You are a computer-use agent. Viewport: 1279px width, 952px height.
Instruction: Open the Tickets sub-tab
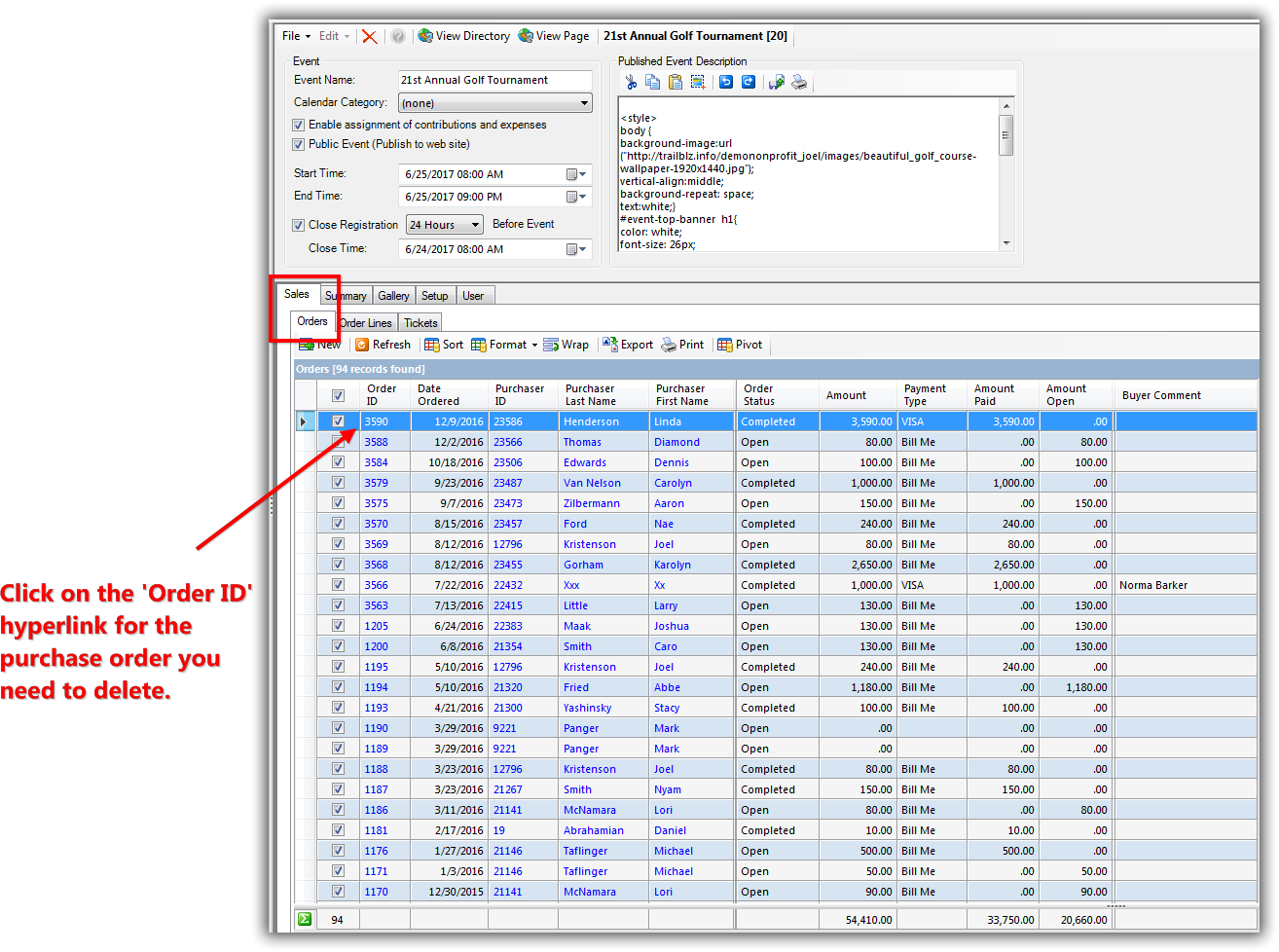click(x=420, y=323)
